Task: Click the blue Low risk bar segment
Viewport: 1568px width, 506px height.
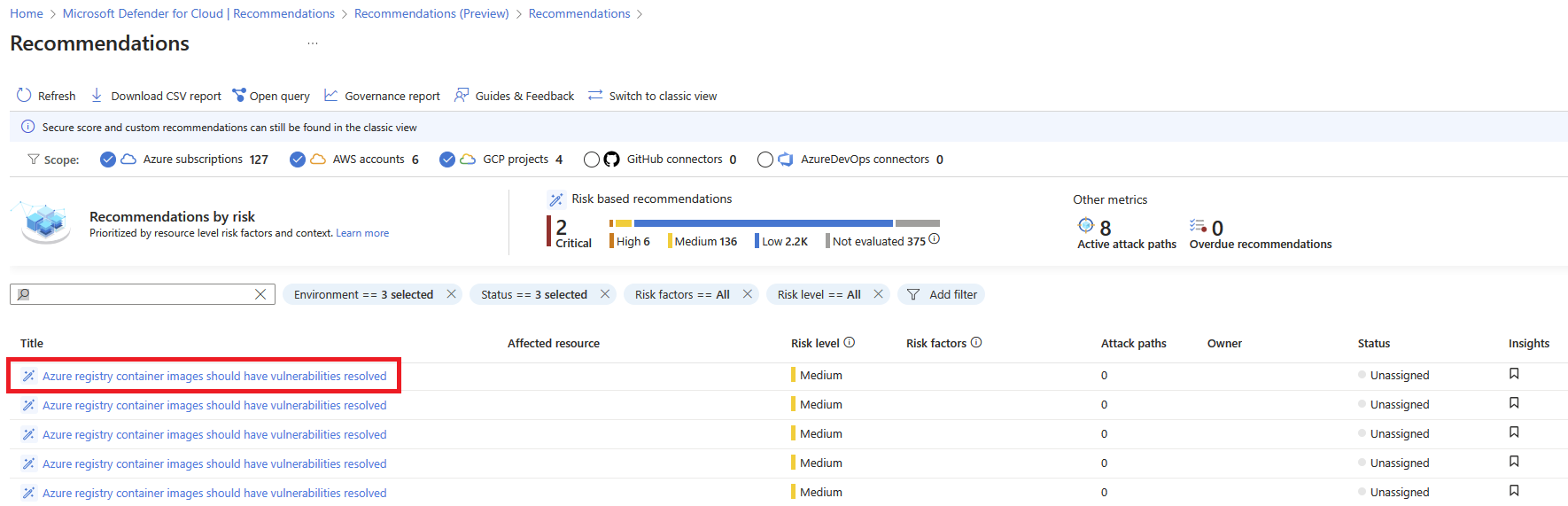Action: (x=763, y=223)
